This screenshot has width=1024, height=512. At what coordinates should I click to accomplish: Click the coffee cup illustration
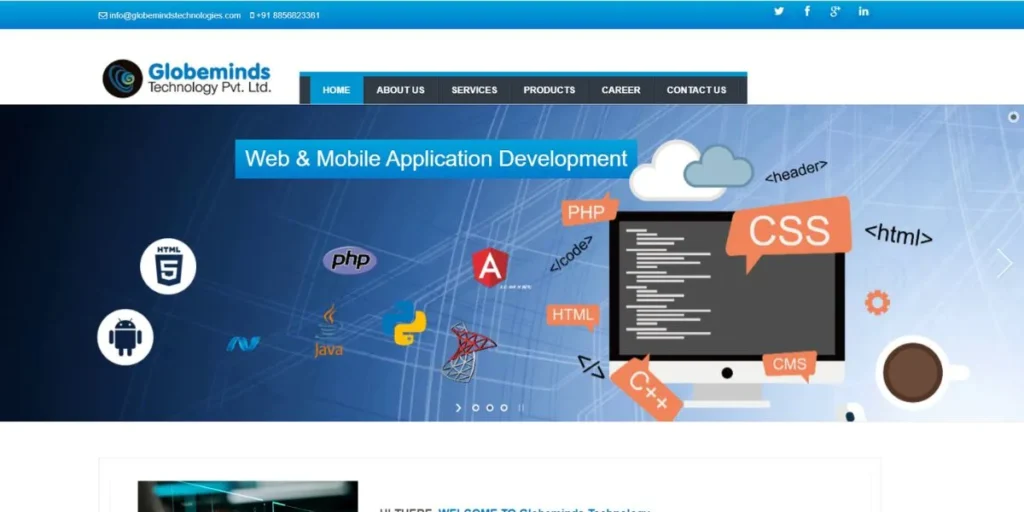(920, 373)
